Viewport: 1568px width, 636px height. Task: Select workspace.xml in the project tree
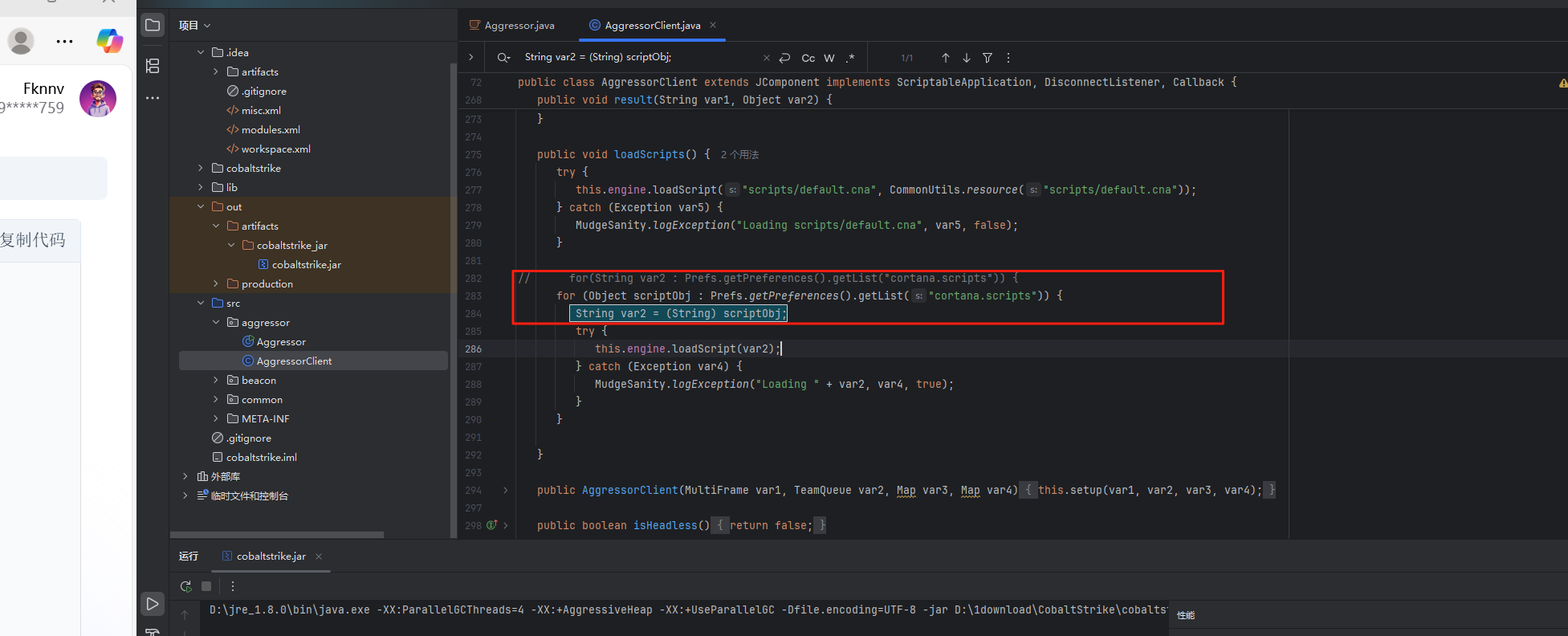tap(275, 149)
